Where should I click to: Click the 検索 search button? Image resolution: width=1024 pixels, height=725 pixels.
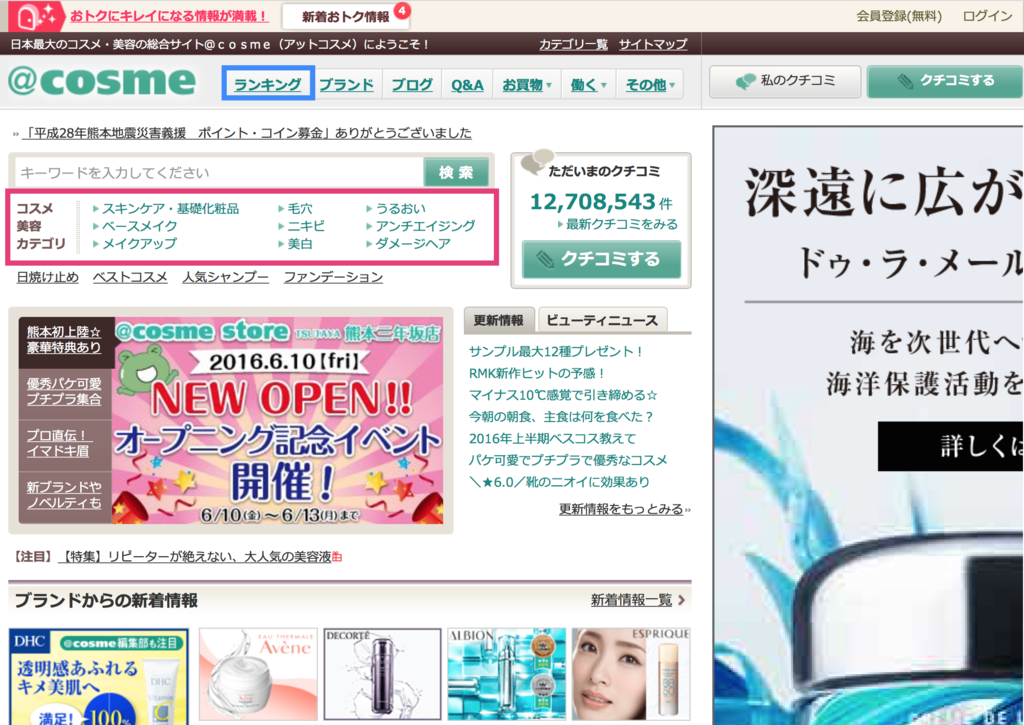click(x=456, y=172)
